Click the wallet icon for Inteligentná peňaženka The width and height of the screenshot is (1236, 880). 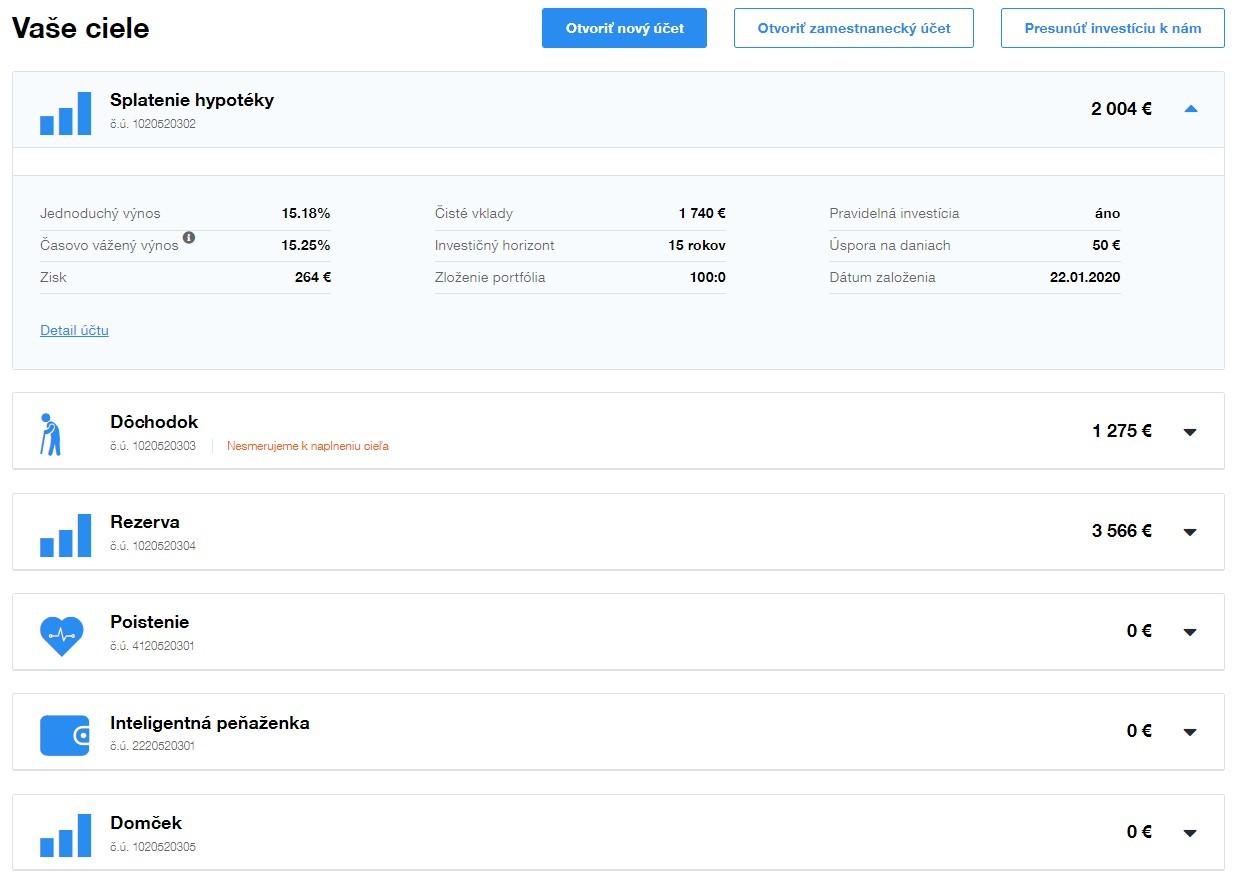65,735
